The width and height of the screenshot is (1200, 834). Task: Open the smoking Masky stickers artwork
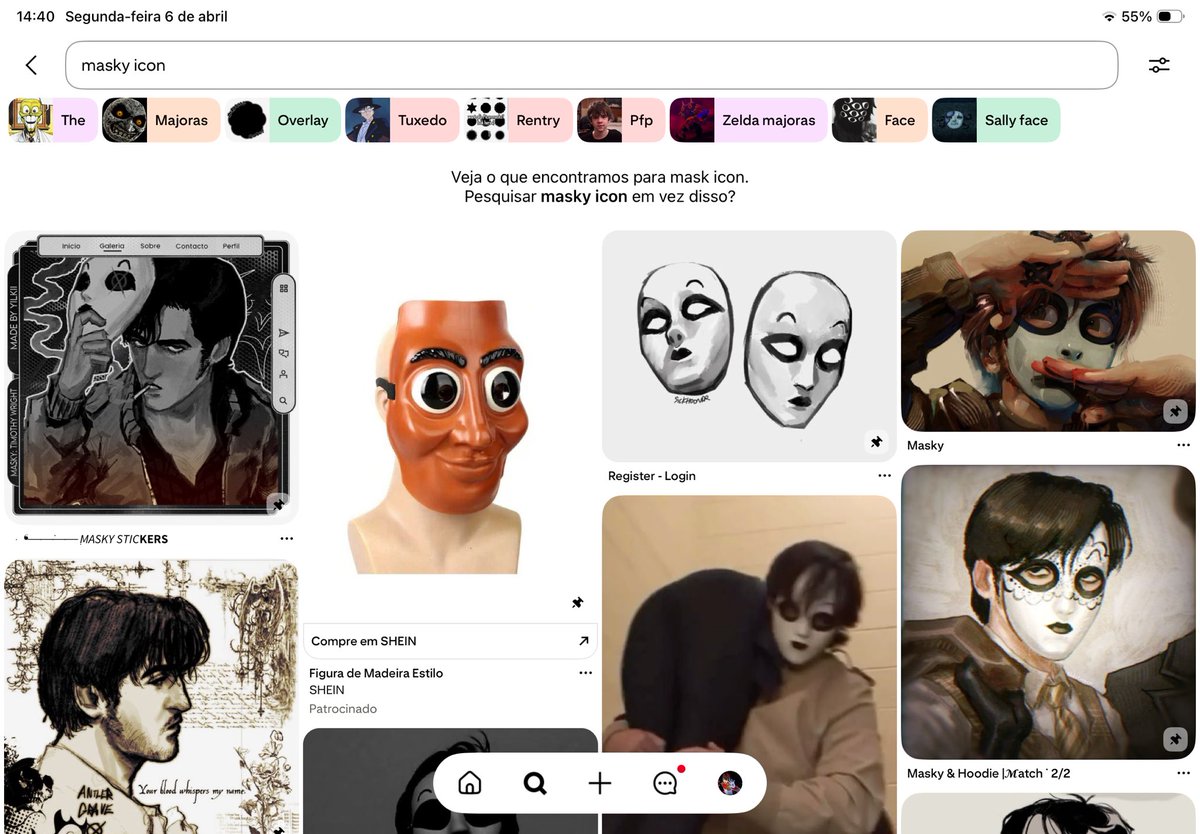[x=151, y=377]
